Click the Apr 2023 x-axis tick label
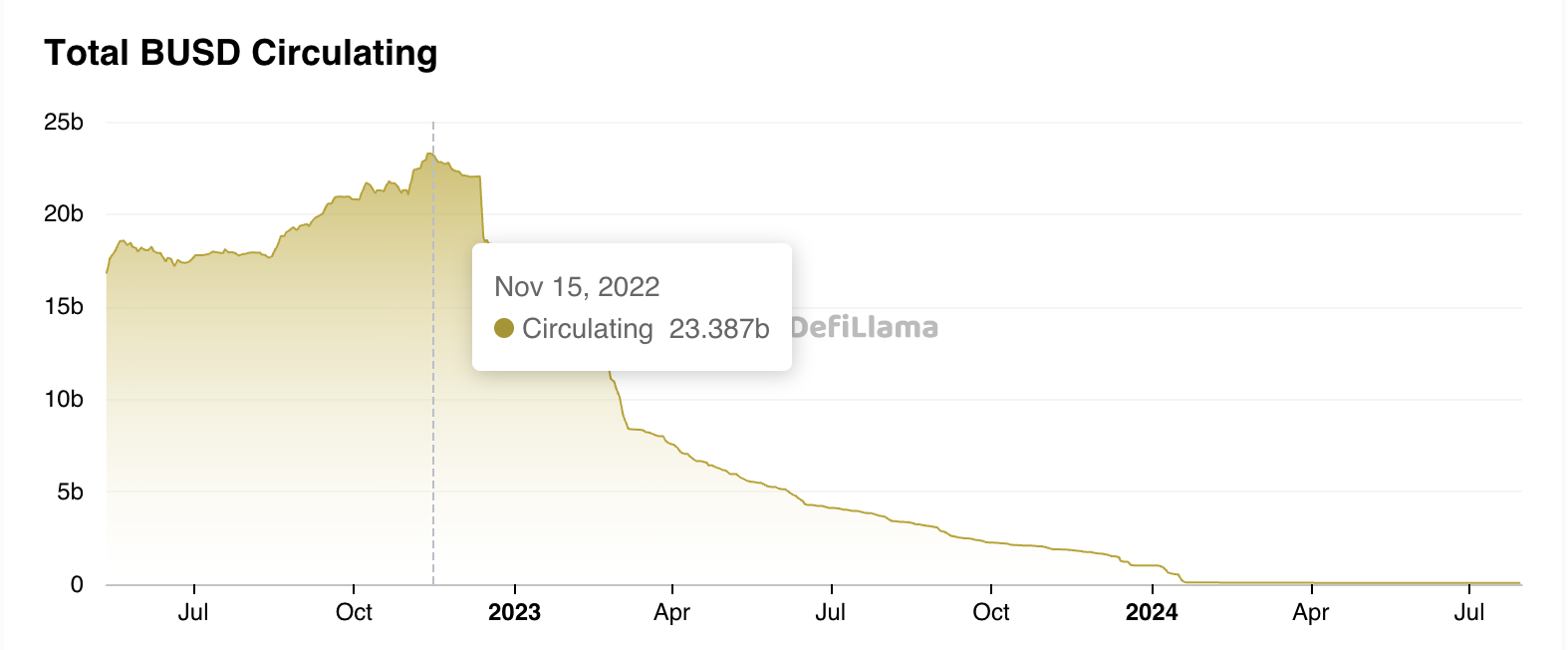 pyautogui.click(x=672, y=612)
